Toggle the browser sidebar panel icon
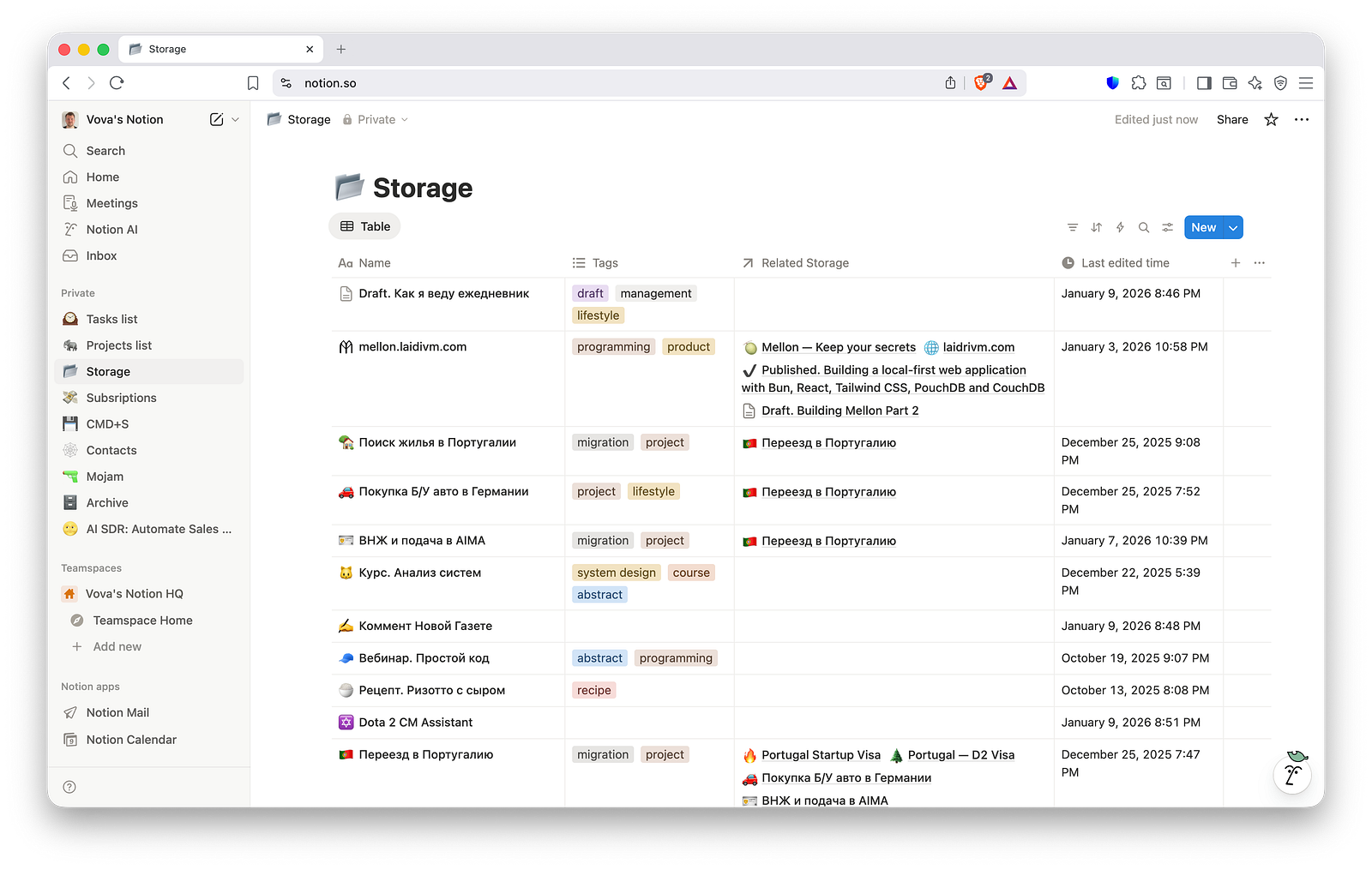The width and height of the screenshot is (1372, 870). [x=1204, y=83]
